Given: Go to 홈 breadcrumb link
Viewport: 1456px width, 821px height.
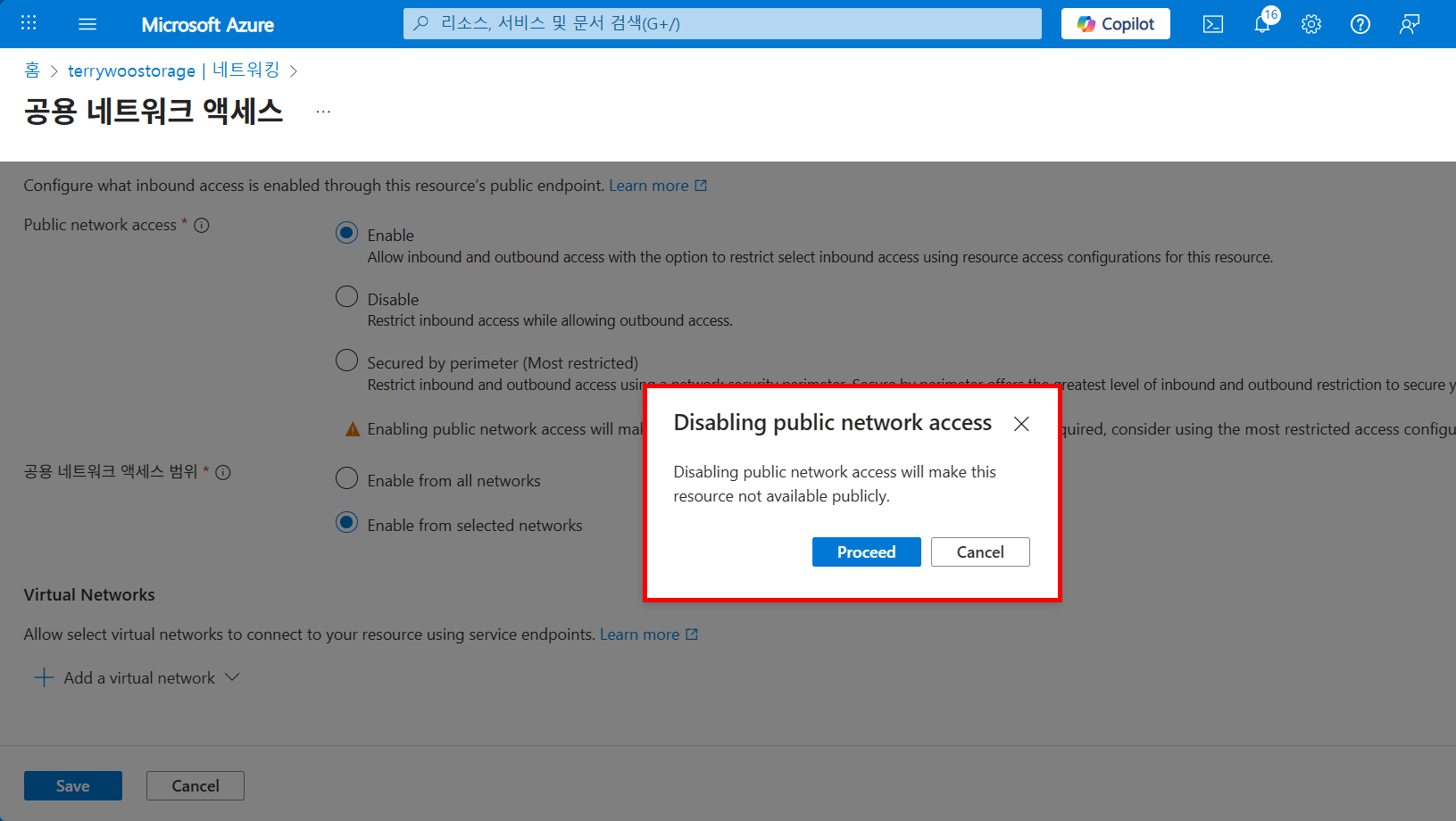Looking at the screenshot, I should (32, 70).
